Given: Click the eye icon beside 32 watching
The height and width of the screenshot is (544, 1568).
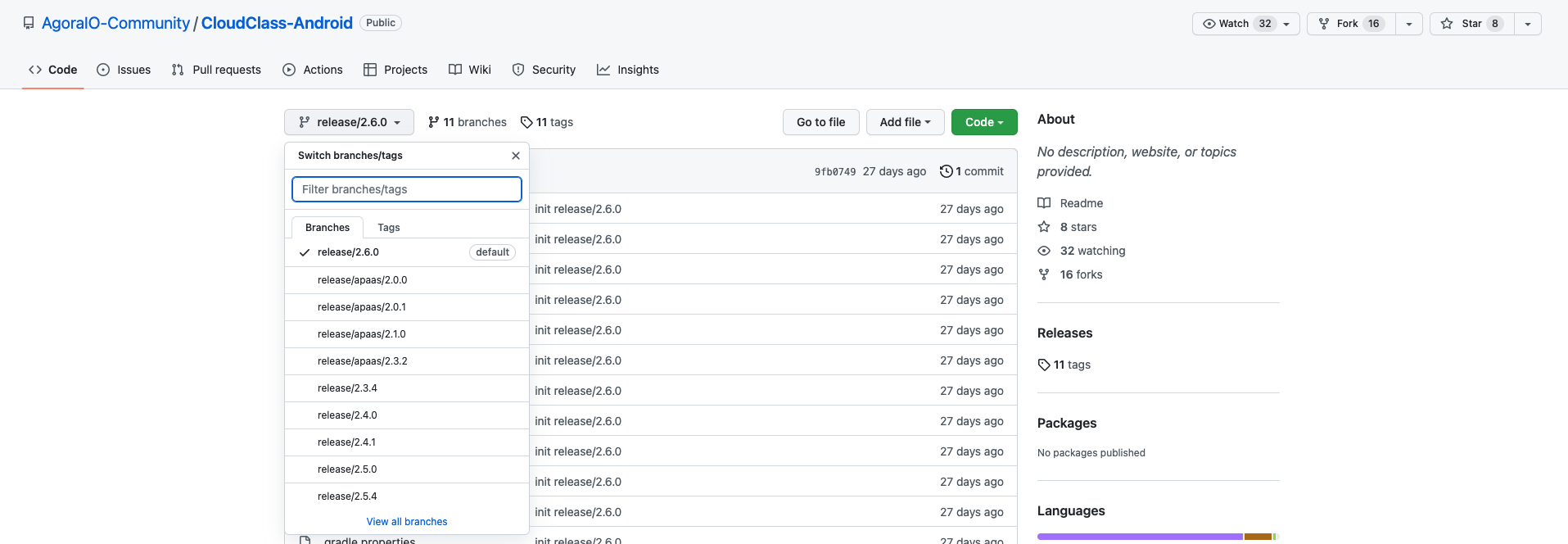Looking at the screenshot, I should (1044, 251).
